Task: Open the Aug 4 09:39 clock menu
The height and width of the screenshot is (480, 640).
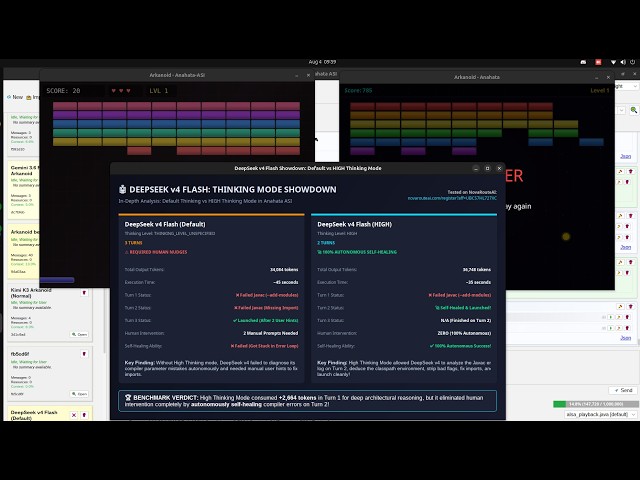Action: [x=322, y=62]
